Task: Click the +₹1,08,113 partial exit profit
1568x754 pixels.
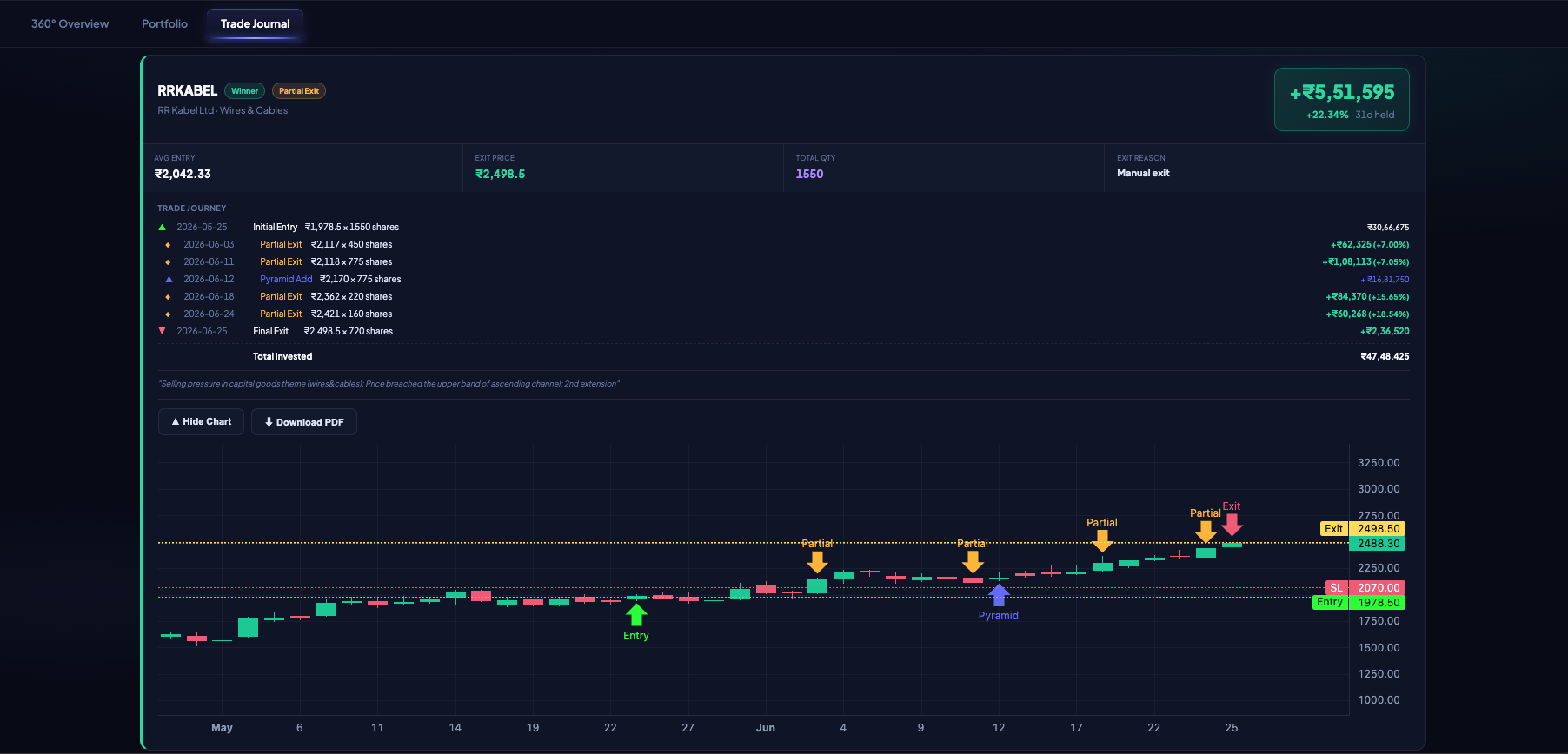Action: [1365, 261]
